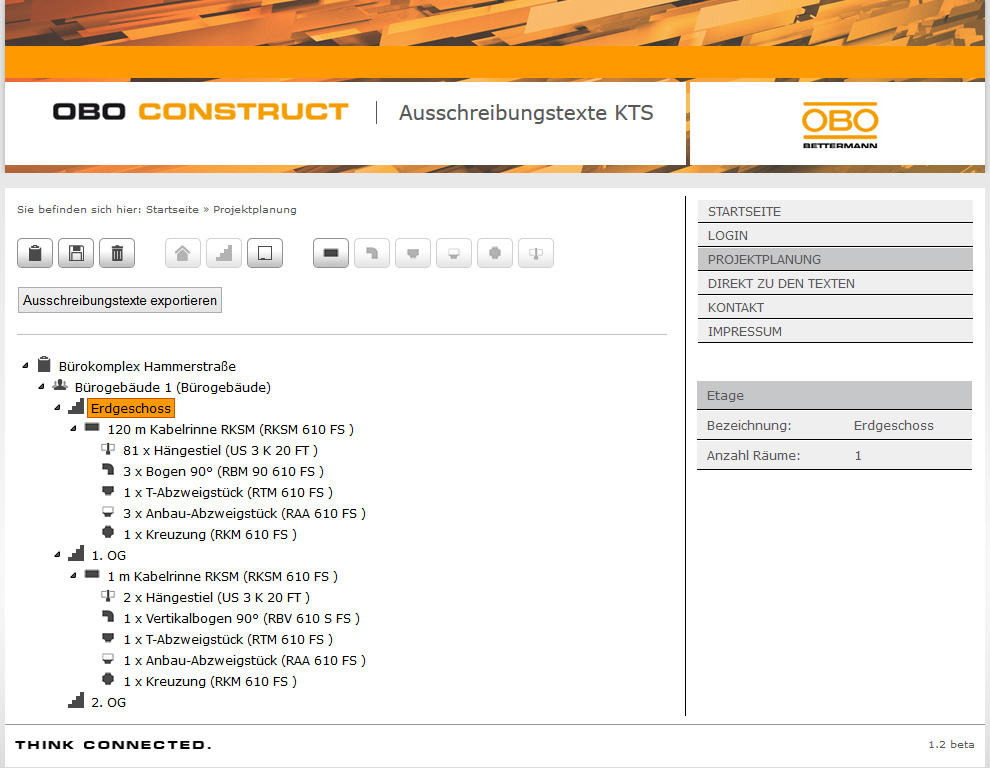The height and width of the screenshot is (768, 990).
Task: Select Bürokomplex Hammerstraße label in the tree
Action: click(147, 366)
